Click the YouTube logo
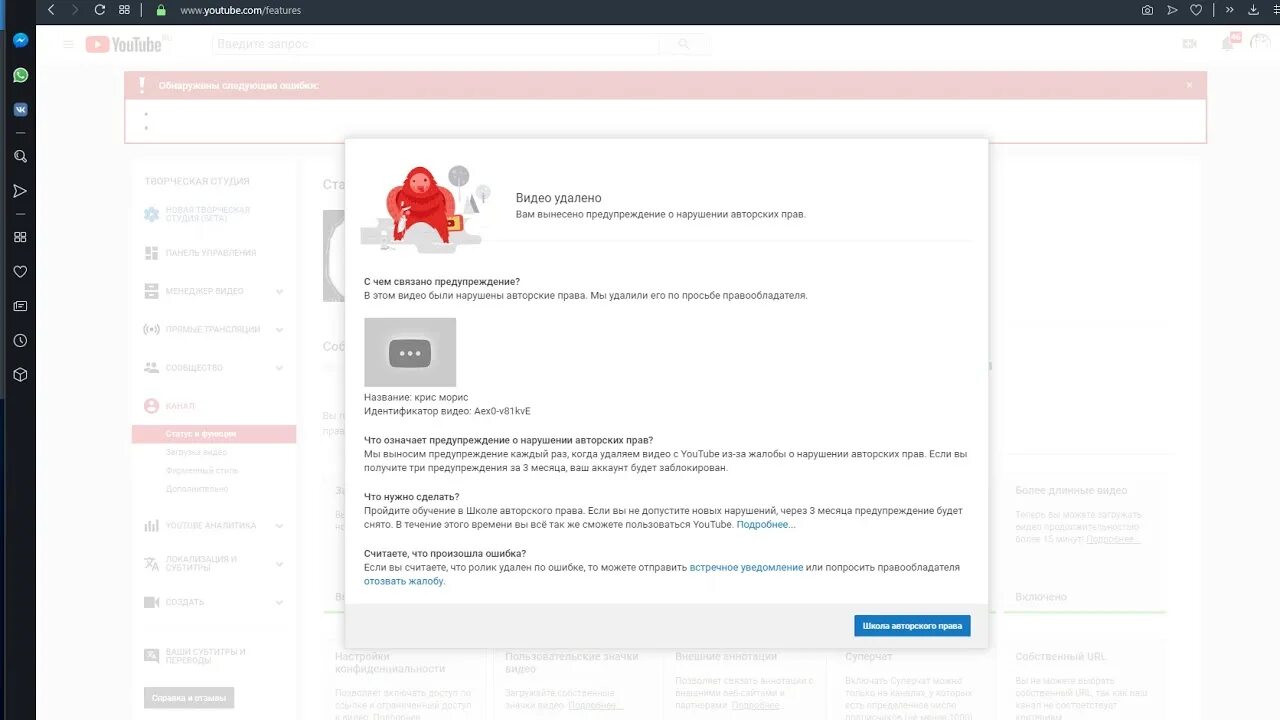Screen dimensions: 1280x720 click(x=124, y=44)
